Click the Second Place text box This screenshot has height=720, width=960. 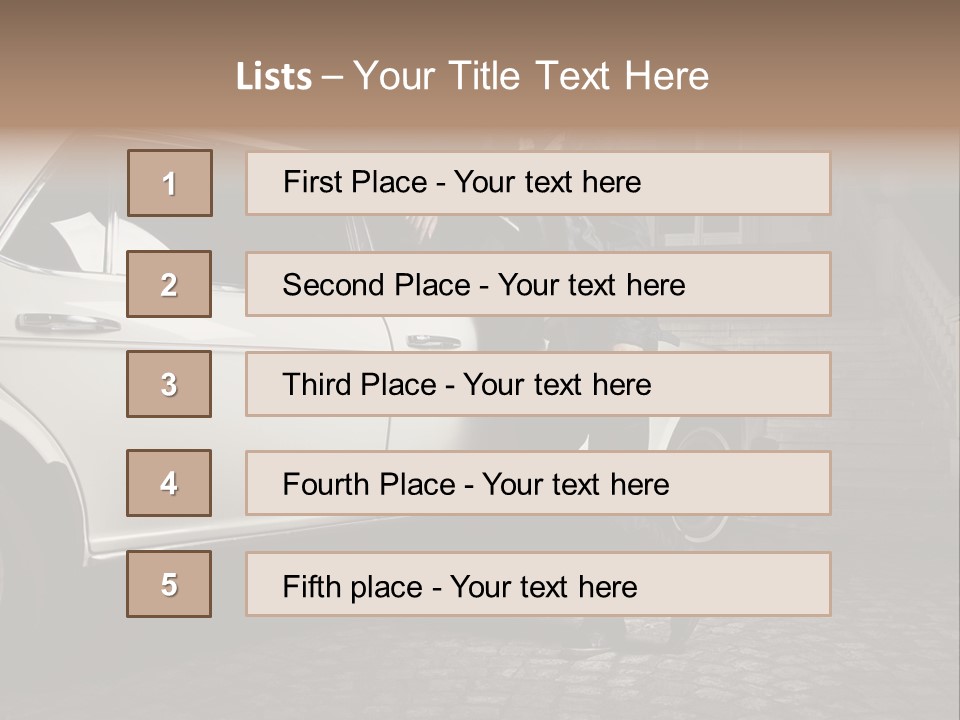click(x=538, y=284)
